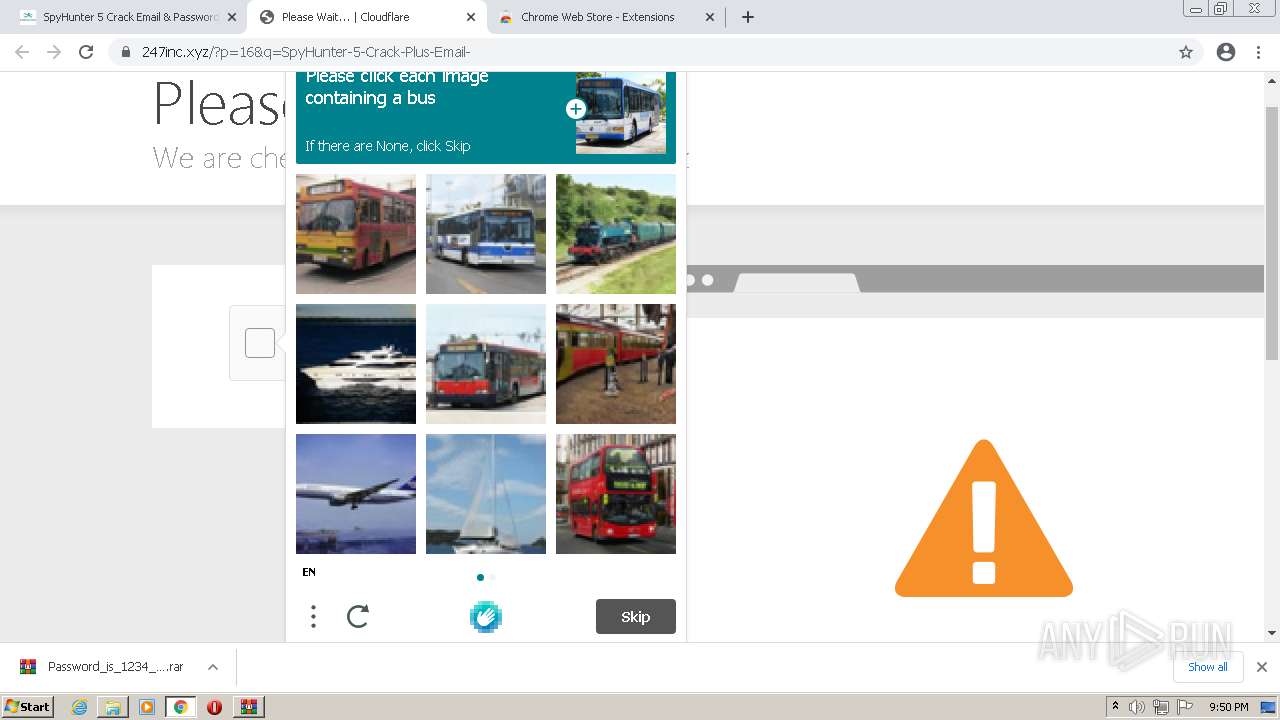Viewport: 1280px width, 720px height.
Task: Open the Chrome three-dot menu
Action: point(1258,52)
